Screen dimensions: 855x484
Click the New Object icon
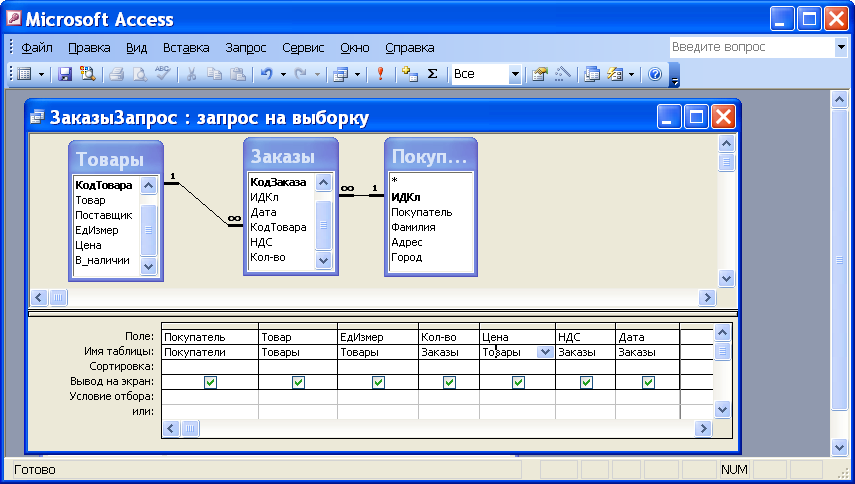pos(615,74)
